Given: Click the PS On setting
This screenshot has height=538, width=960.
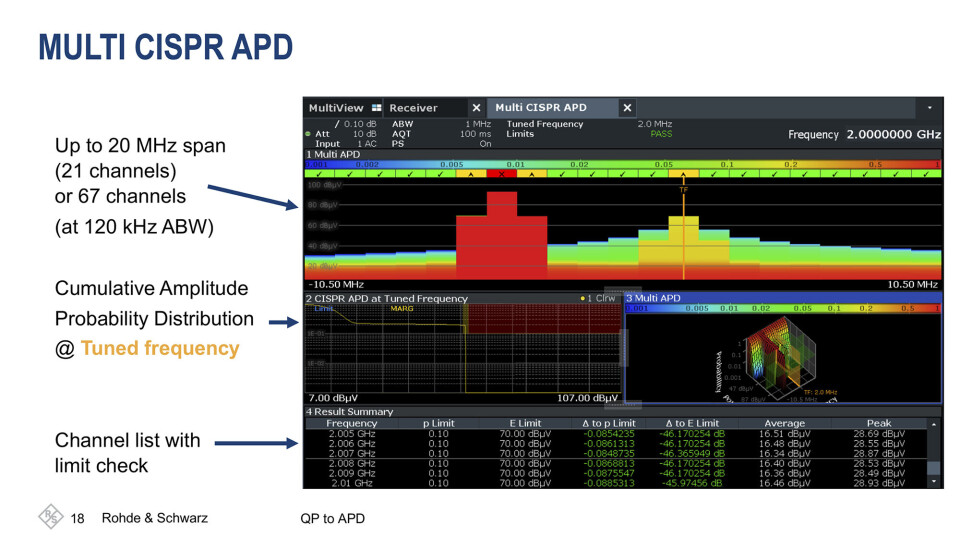Looking at the screenshot, I should (441, 143).
